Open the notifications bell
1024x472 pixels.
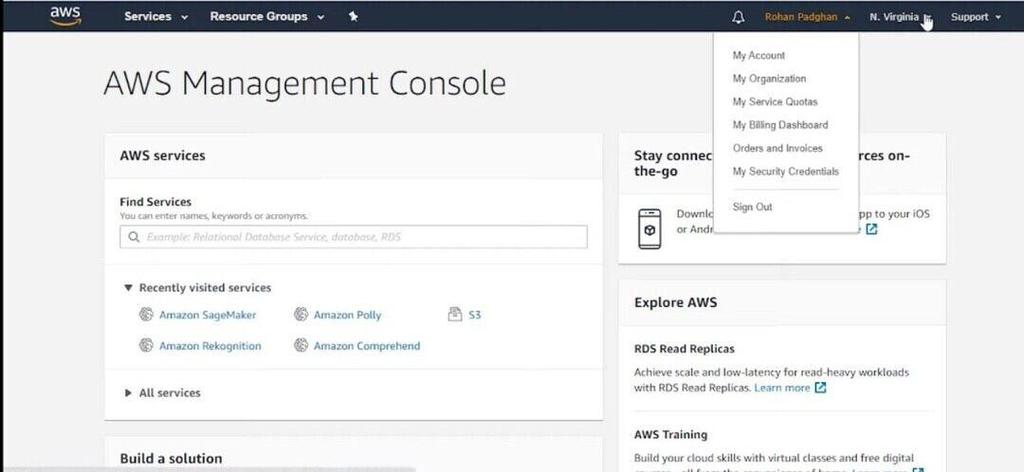click(x=739, y=17)
